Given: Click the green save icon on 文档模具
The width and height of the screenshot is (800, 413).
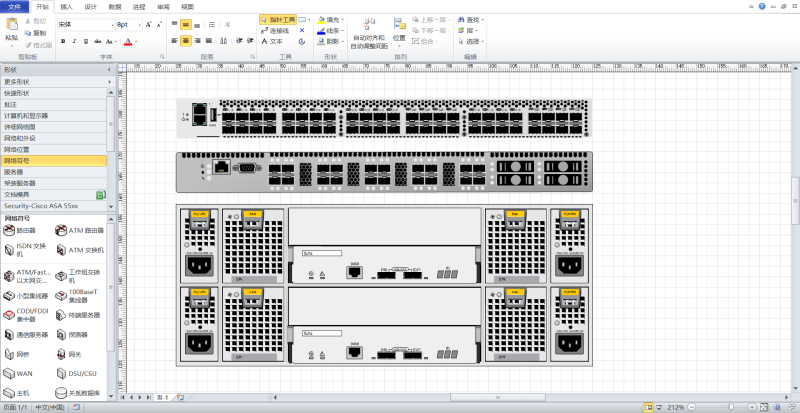Looking at the screenshot, I should pos(100,195).
